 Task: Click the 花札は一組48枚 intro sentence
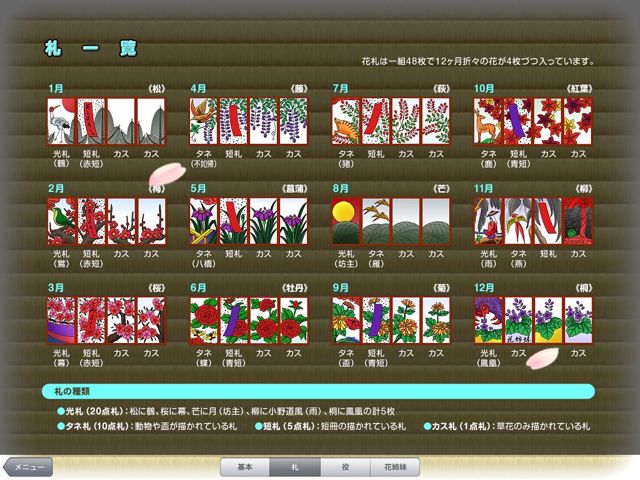[x=478, y=62]
